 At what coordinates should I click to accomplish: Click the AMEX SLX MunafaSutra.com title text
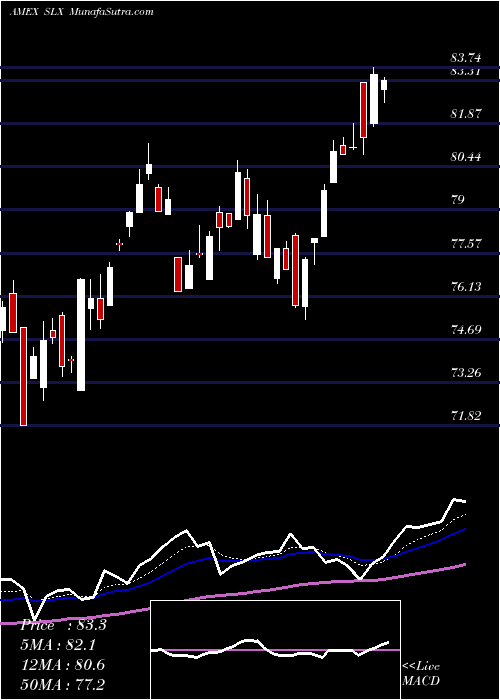click(x=82, y=12)
